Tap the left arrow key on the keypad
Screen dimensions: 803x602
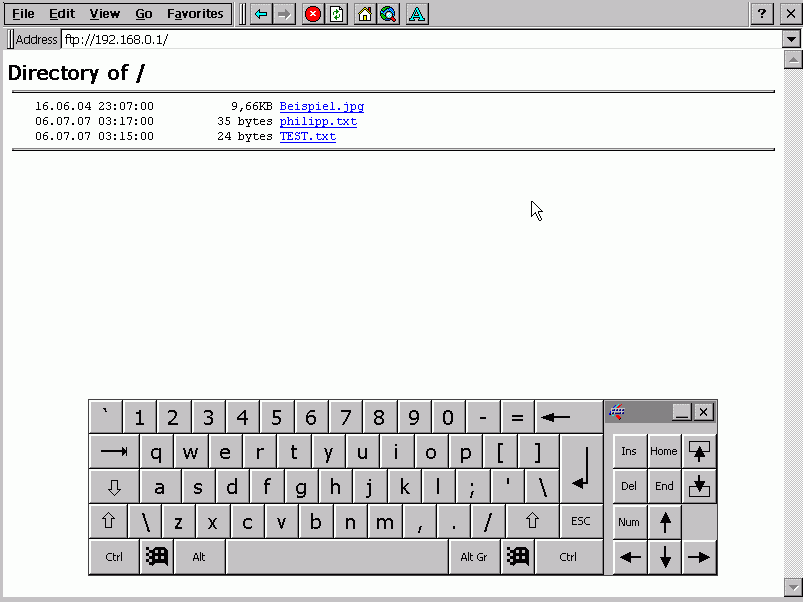[630, 557]
